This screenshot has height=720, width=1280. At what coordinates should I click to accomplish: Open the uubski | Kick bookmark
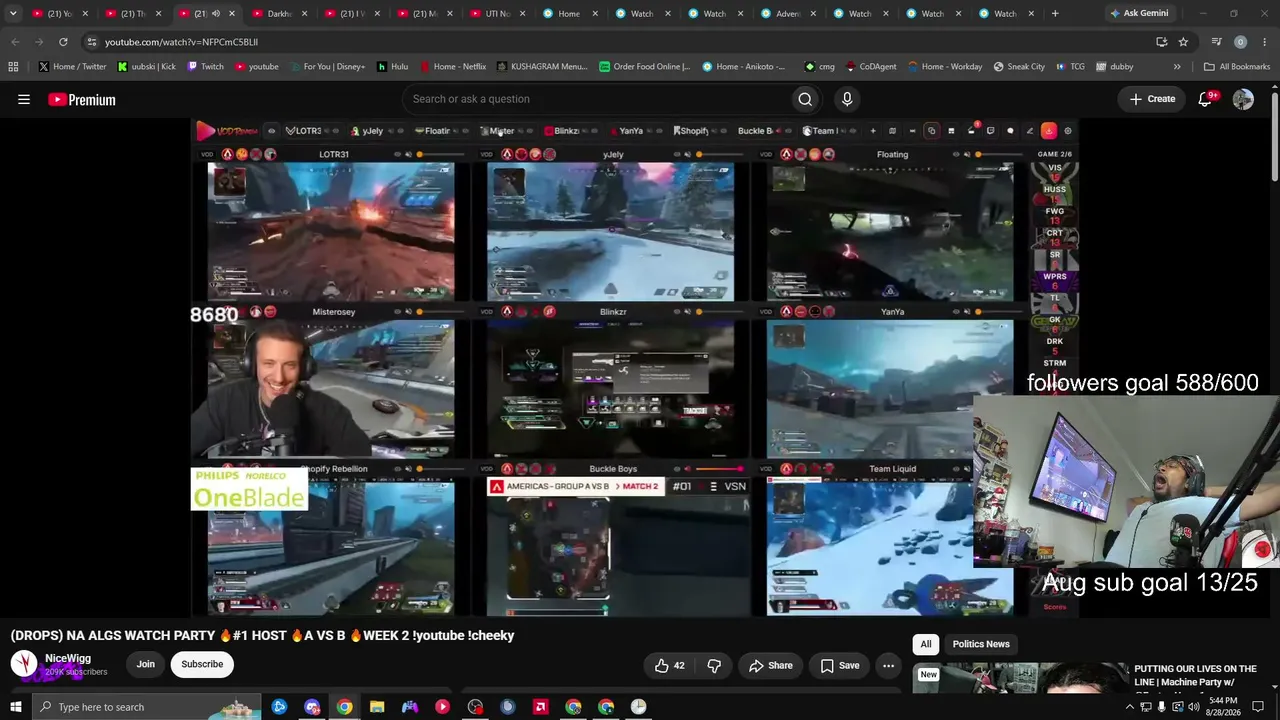(x=146, y=67)
